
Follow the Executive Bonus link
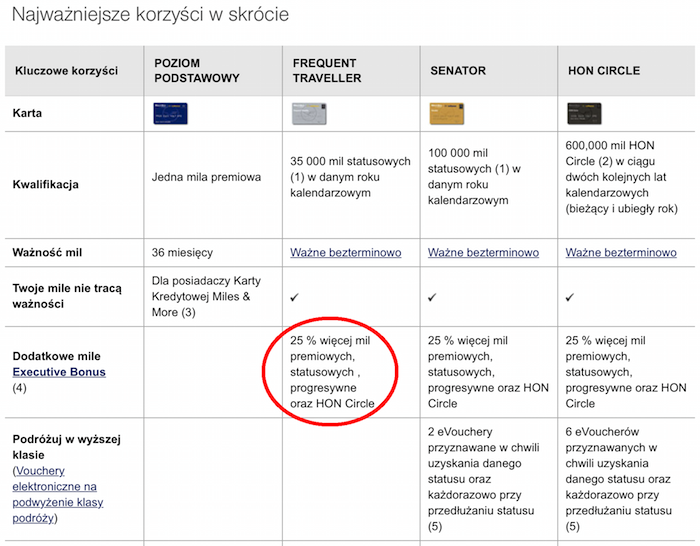59,372
